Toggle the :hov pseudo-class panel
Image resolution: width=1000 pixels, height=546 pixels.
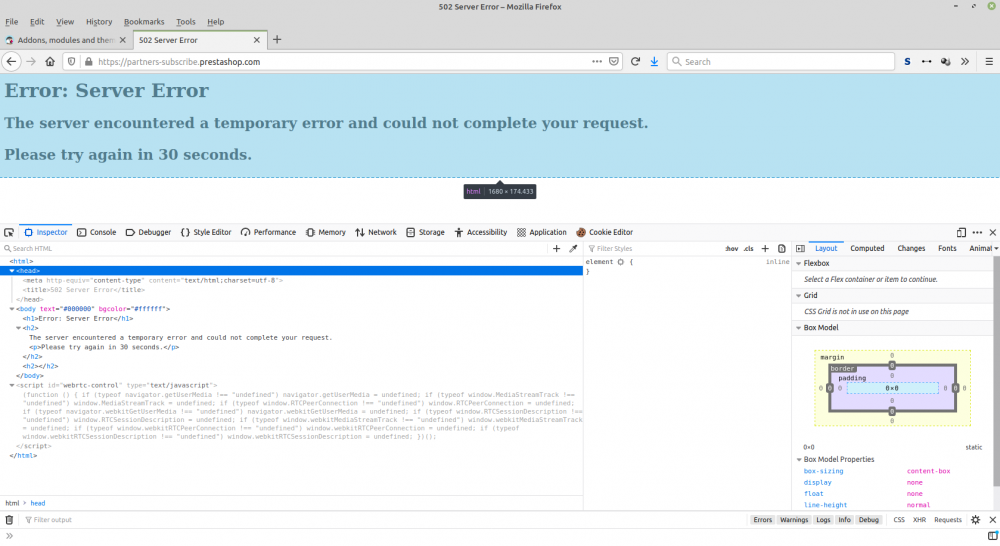coord(732,249)
